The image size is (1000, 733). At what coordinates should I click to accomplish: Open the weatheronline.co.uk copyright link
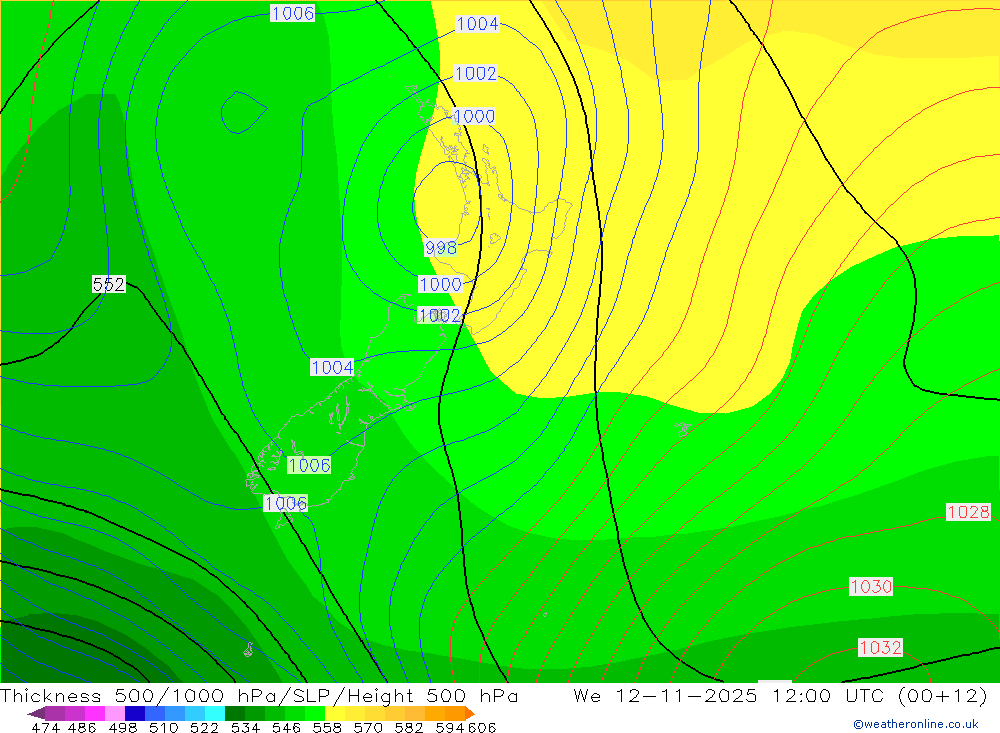point(916,724)
